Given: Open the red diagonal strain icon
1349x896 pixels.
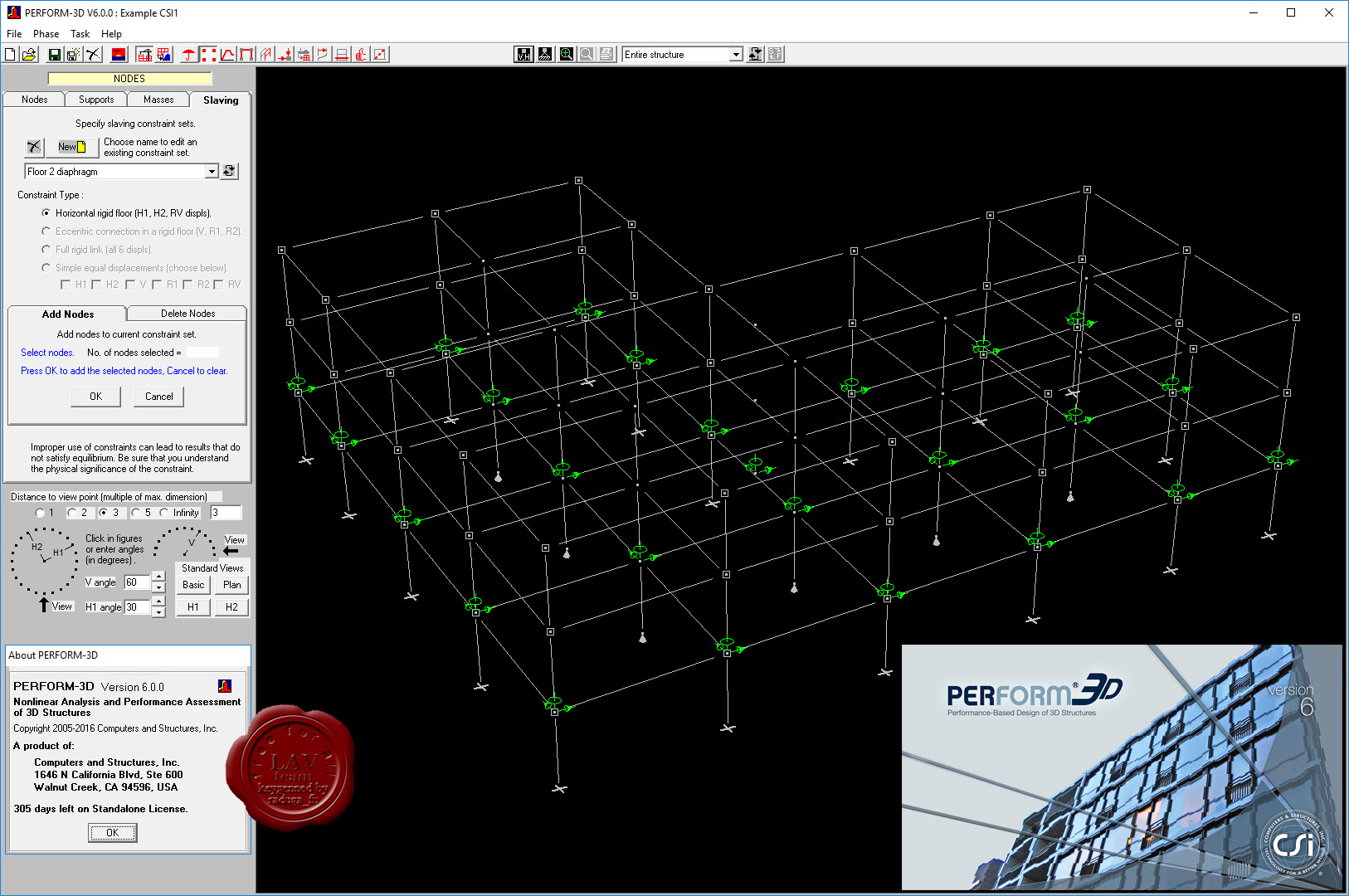Looking at the screenshot, I should (380, 55).
